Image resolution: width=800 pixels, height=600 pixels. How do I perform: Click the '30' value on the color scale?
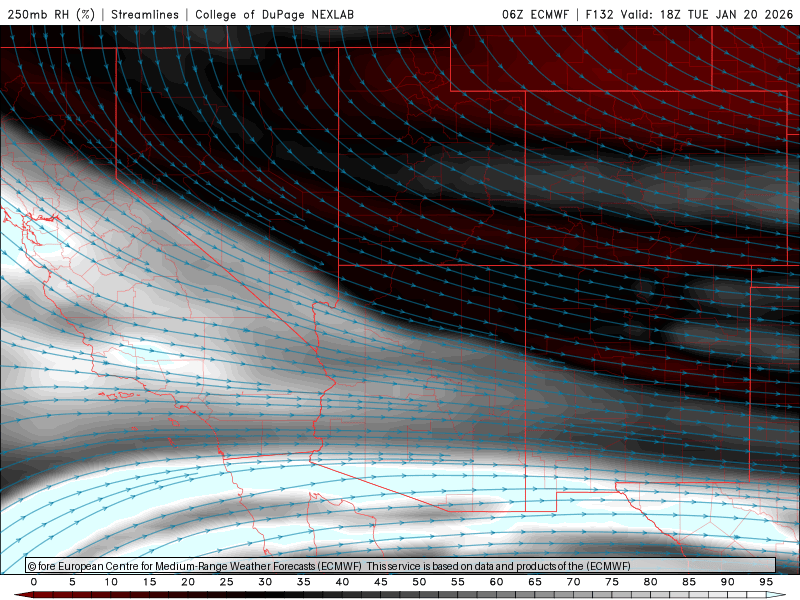click(265, 582)
